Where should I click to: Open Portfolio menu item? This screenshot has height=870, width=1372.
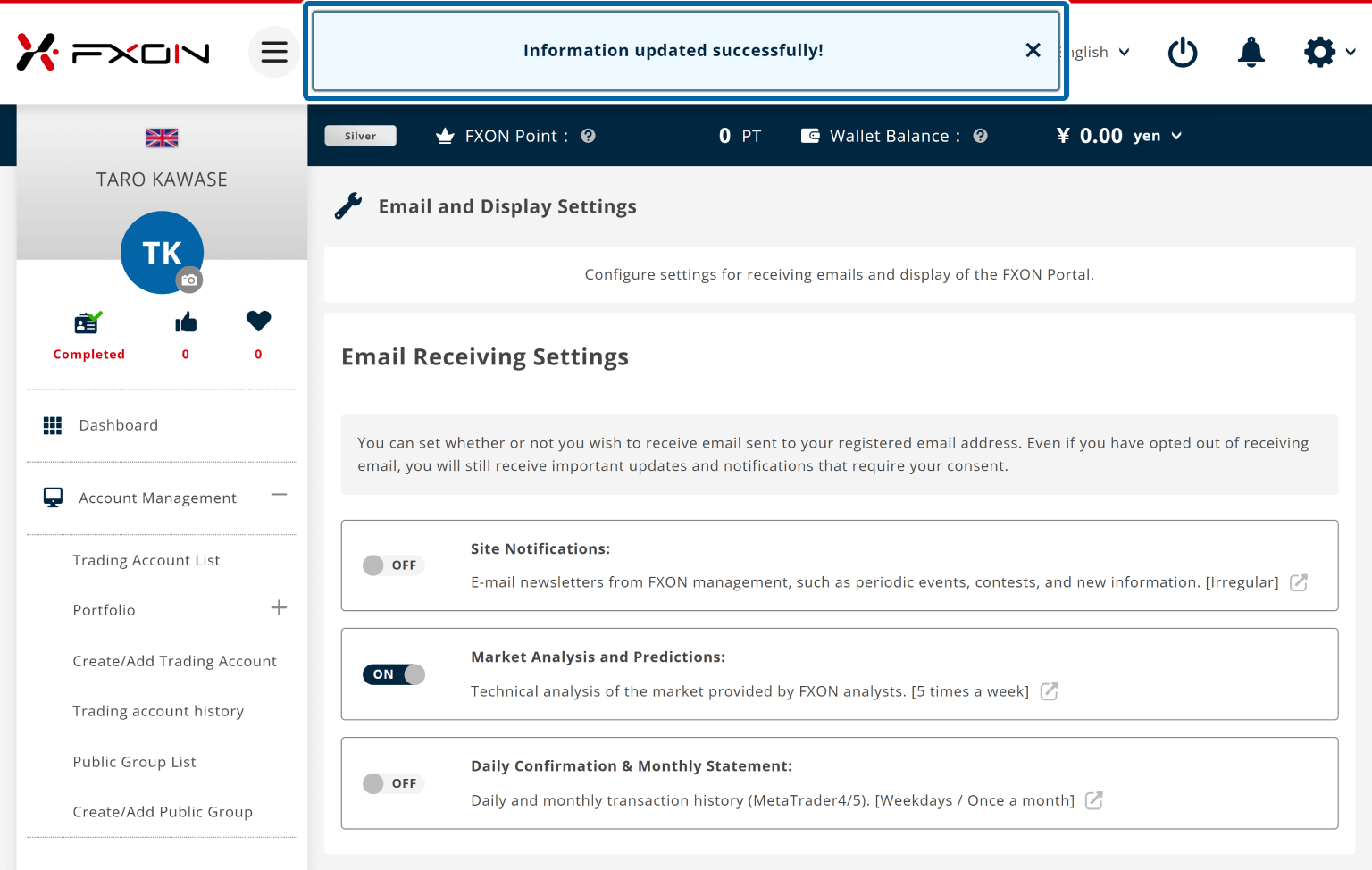point(104,610)
